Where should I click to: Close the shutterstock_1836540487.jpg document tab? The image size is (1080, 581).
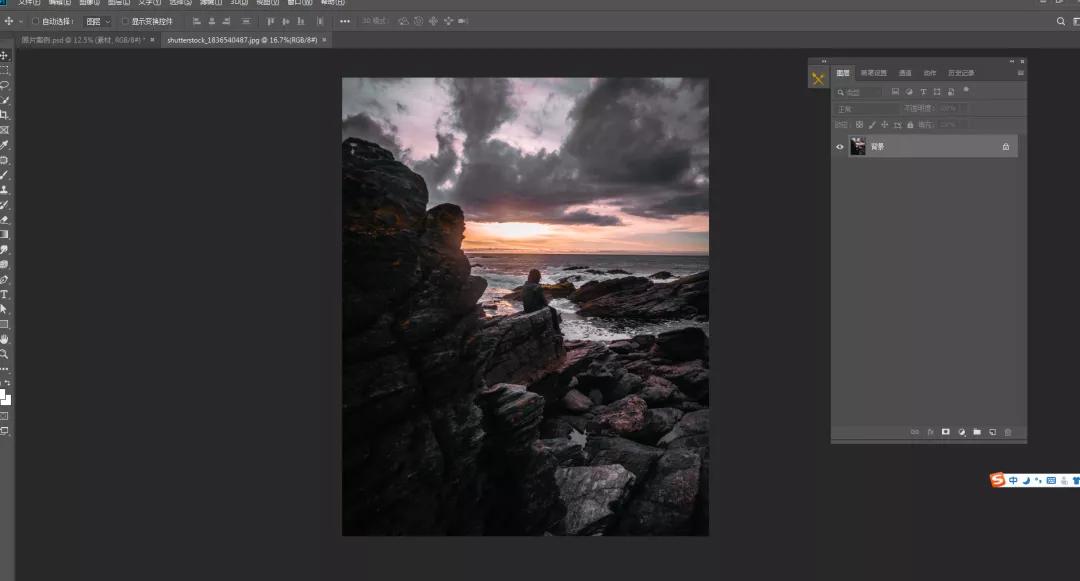coord(323,40)
